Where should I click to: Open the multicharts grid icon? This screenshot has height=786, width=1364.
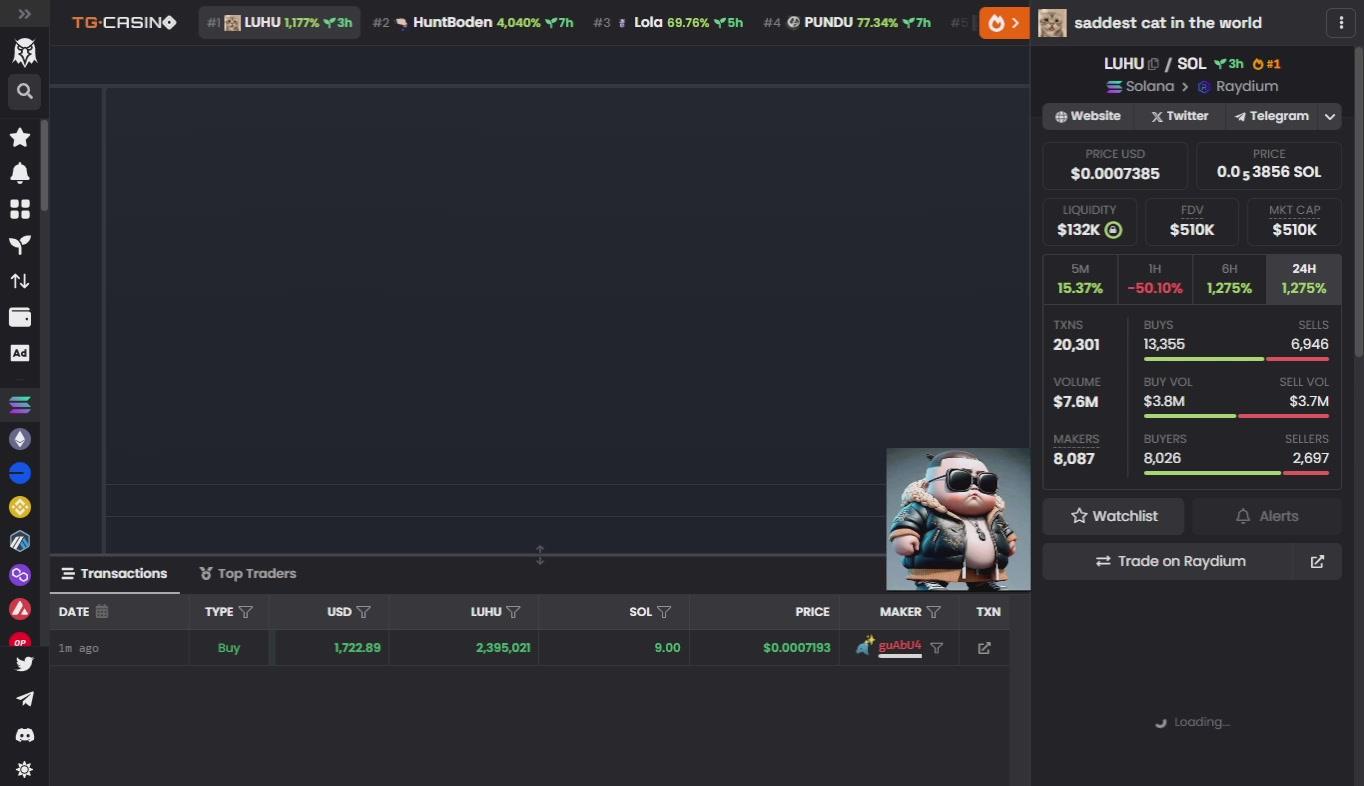click(20, 209)
